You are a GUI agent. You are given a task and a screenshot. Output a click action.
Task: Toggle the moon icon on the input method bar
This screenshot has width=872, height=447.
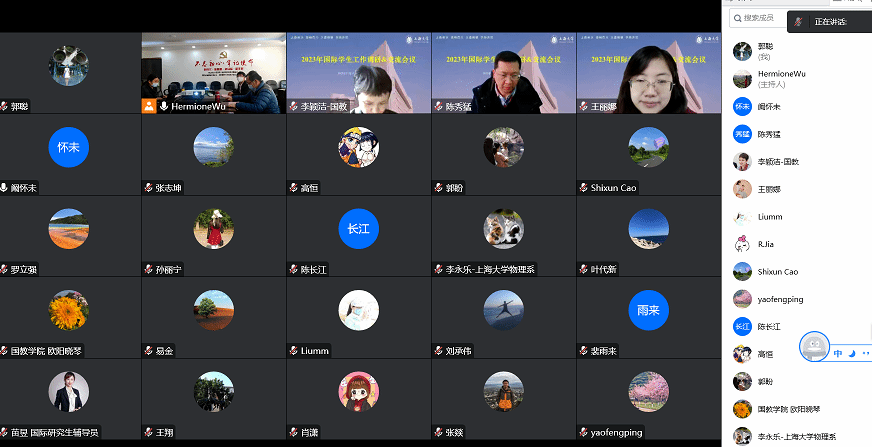(x=852, y=352)
